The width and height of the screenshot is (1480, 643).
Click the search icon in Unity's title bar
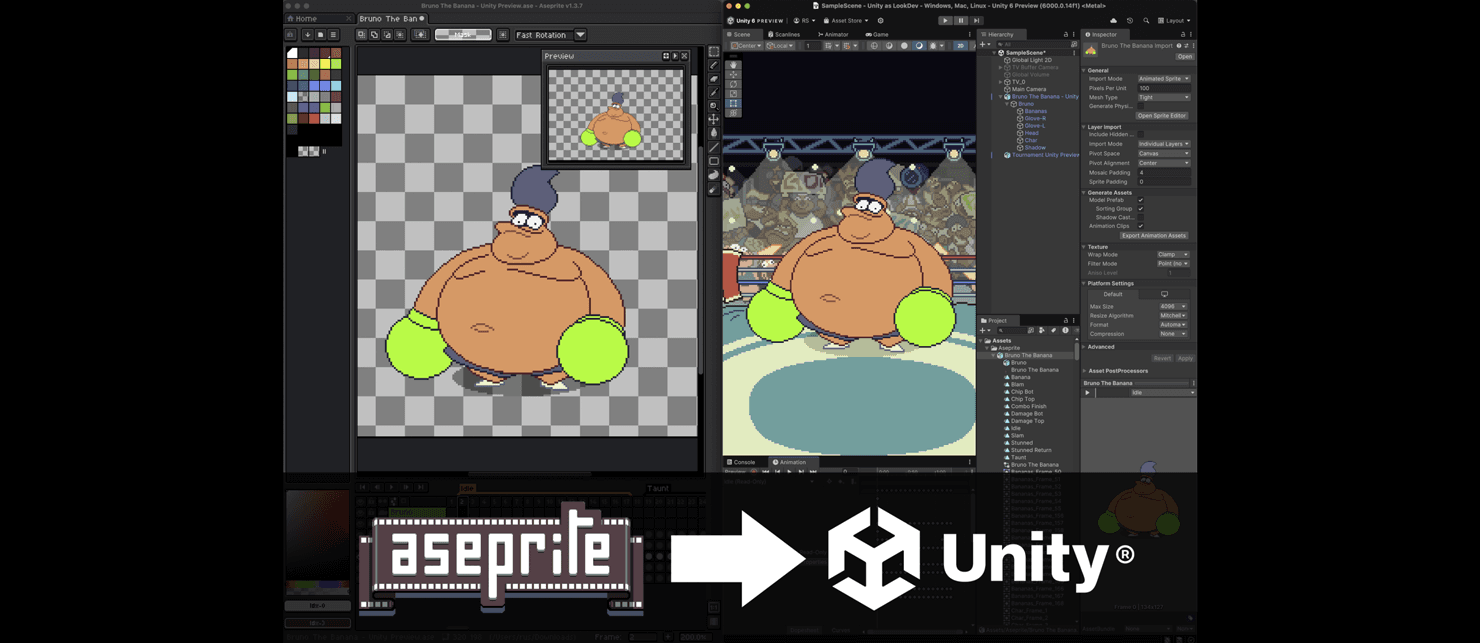(x=1146, y=19)
